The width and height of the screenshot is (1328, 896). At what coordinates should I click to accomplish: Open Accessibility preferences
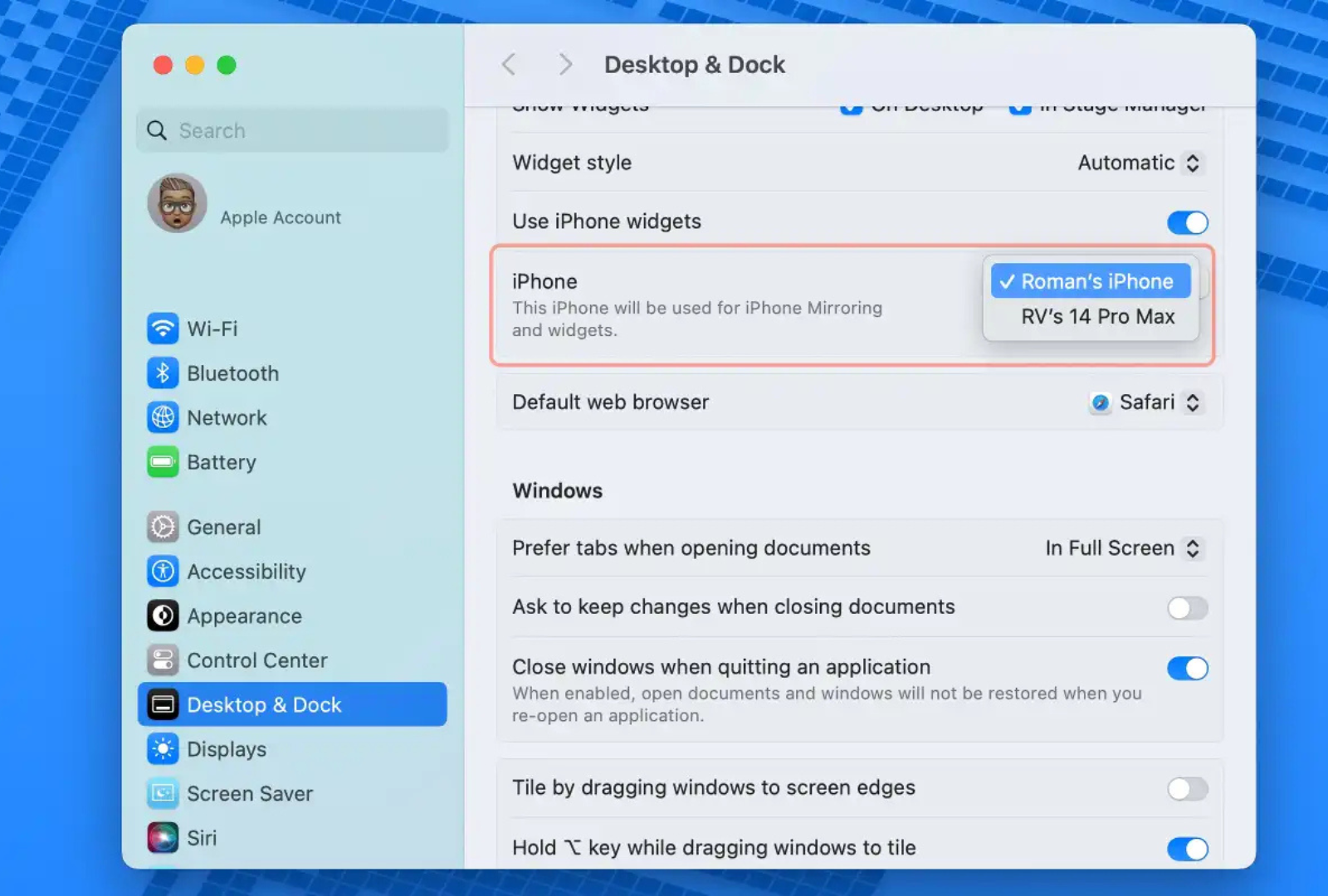tap(246, 571)
